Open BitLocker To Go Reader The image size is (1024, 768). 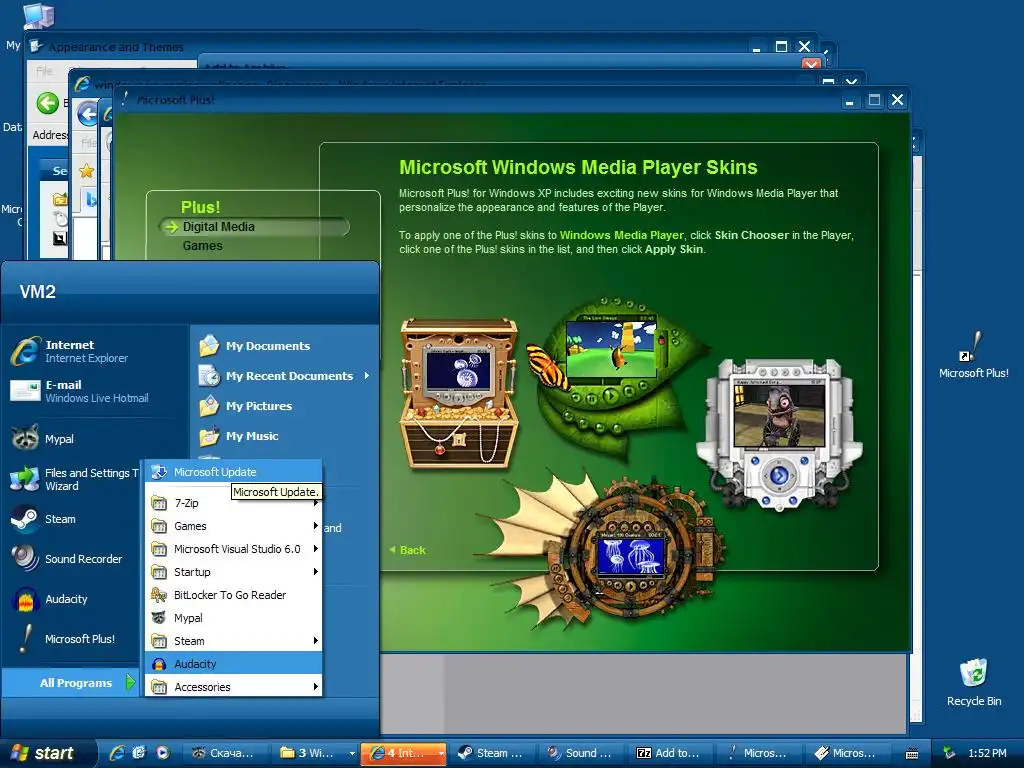pyautogui.click(x=233, y=594)
